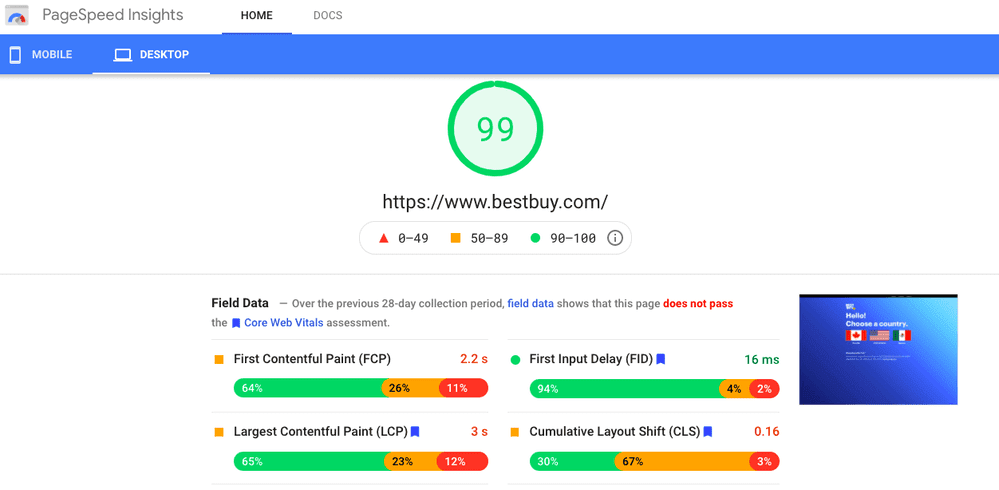This screenshot has height=490, width=999.
Task: Click the orange square 50–89 legend icon
Action: 456,238
